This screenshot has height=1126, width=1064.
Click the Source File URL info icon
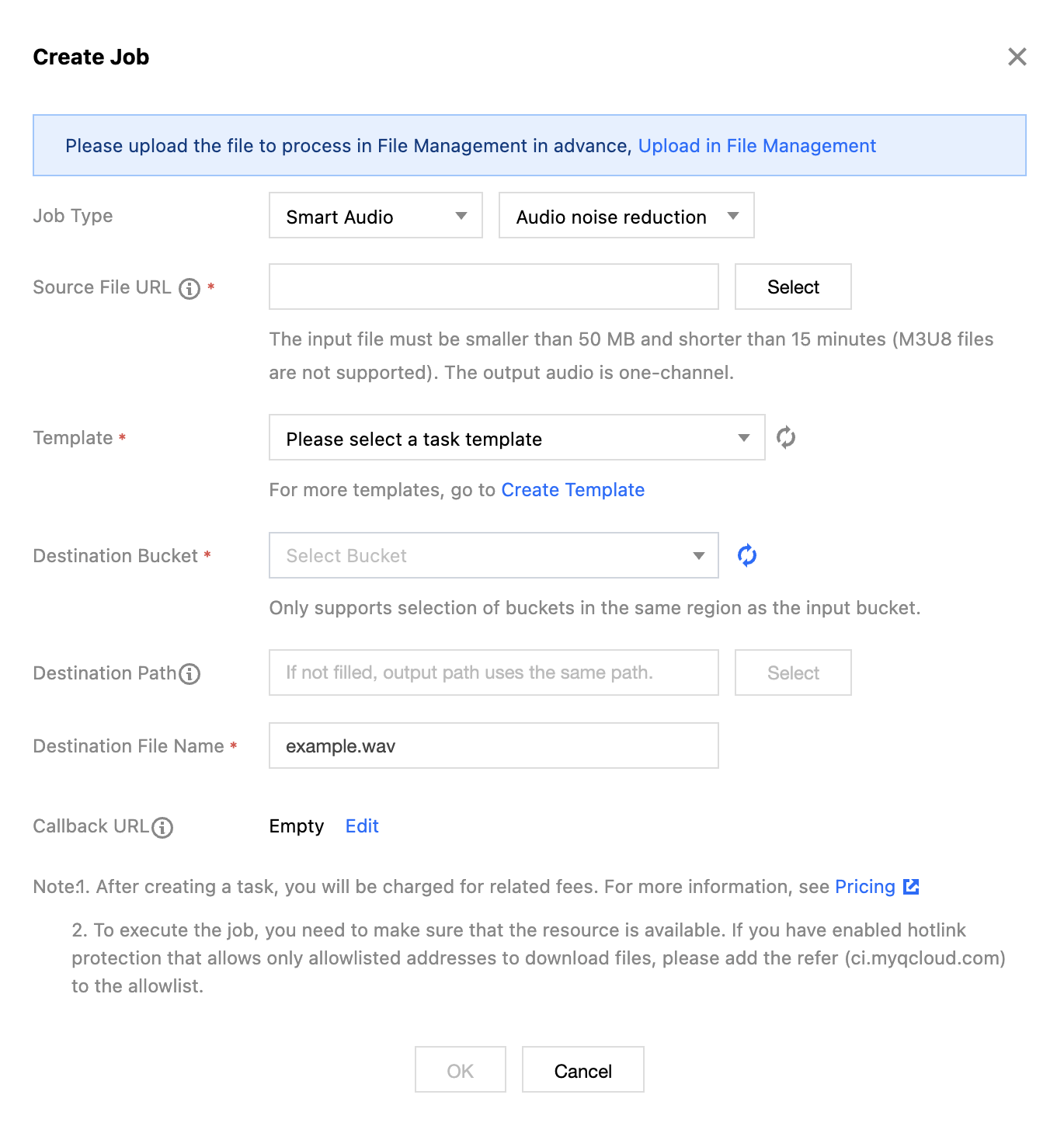(x=190, y=289)
